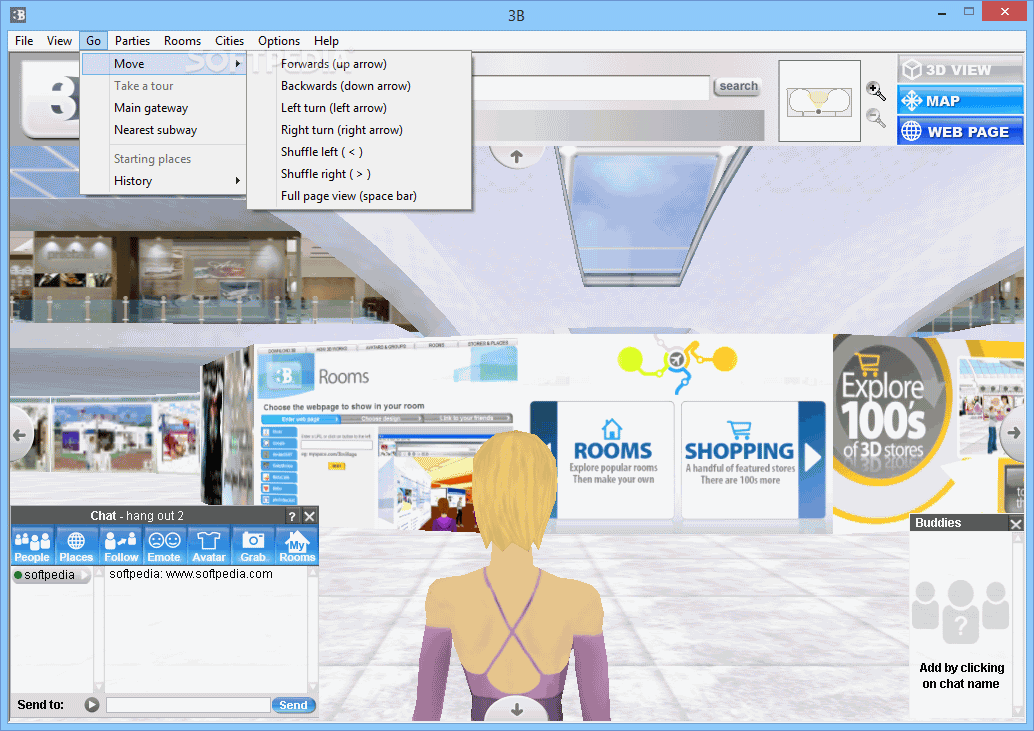Click the chat message 'softpedia: www.softpedia.com'
The image size is (1034, 731).
tap(191, 574)
